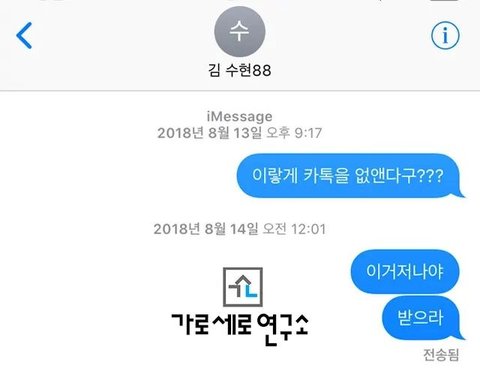Select the 이거저나야 message bubble

405,271
